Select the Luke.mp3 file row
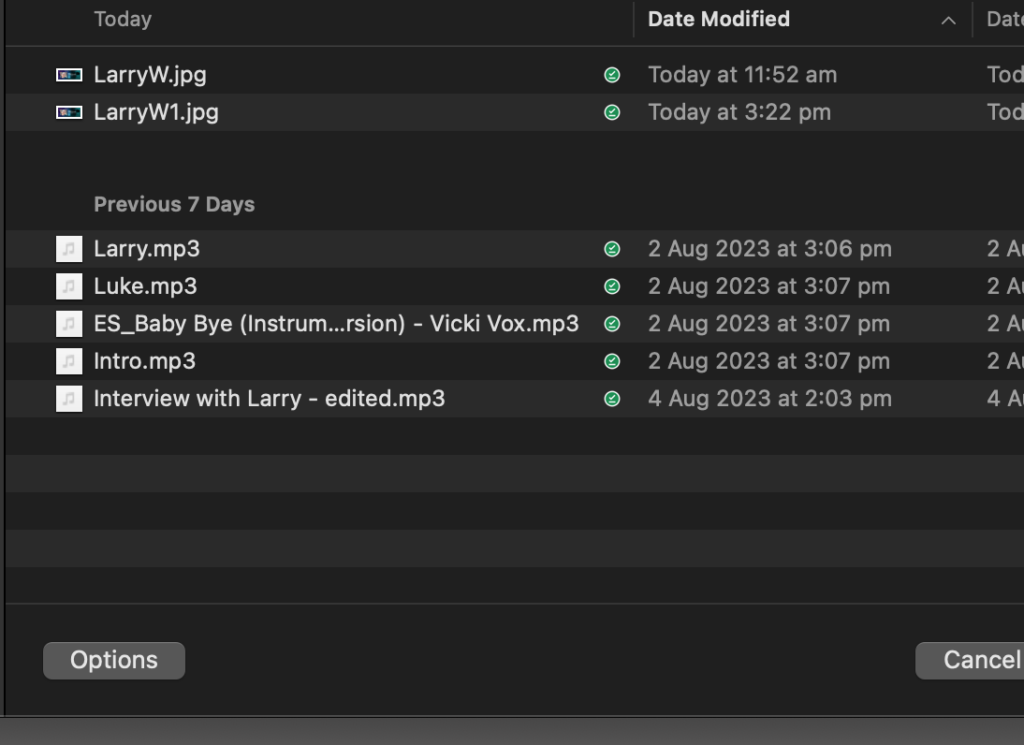1024x745 pixels. (146, 287)
